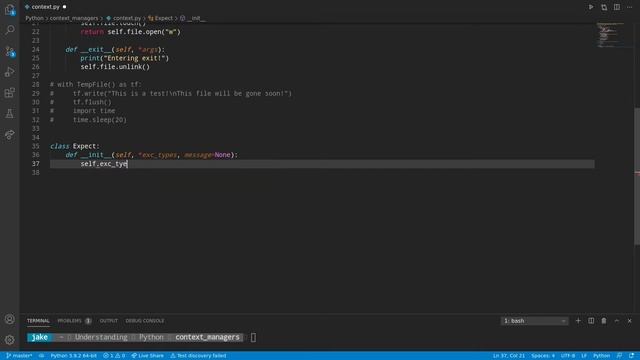Click the 'context_managers' prompt segment in terminal
This screenshot has height=360, width=640.
point(207,337)
